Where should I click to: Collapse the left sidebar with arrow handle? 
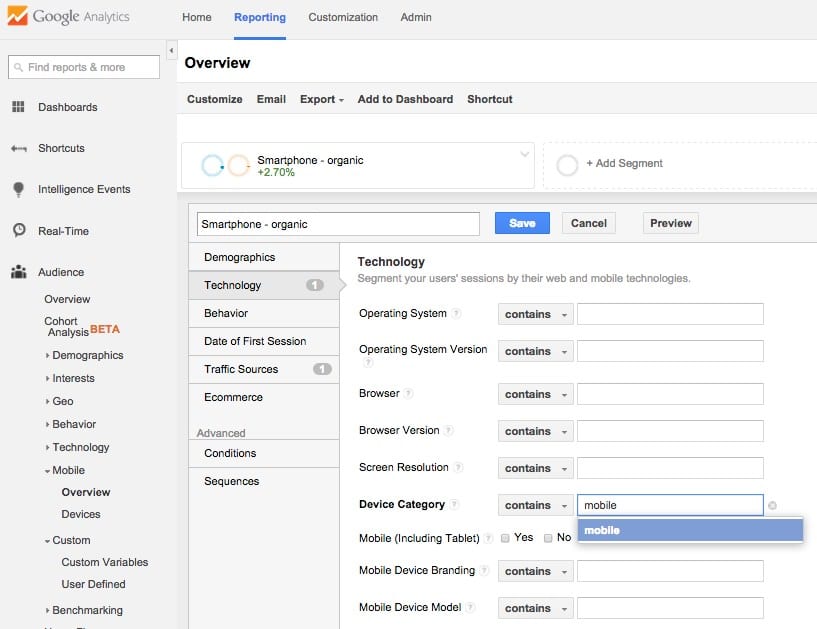point(171,50)
